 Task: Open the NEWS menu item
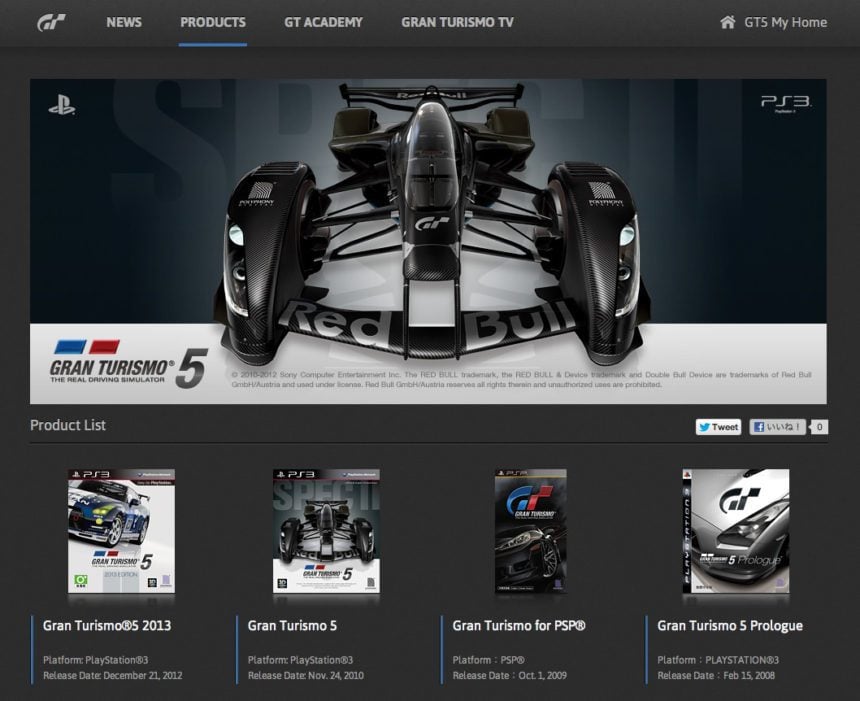[124, 22]
